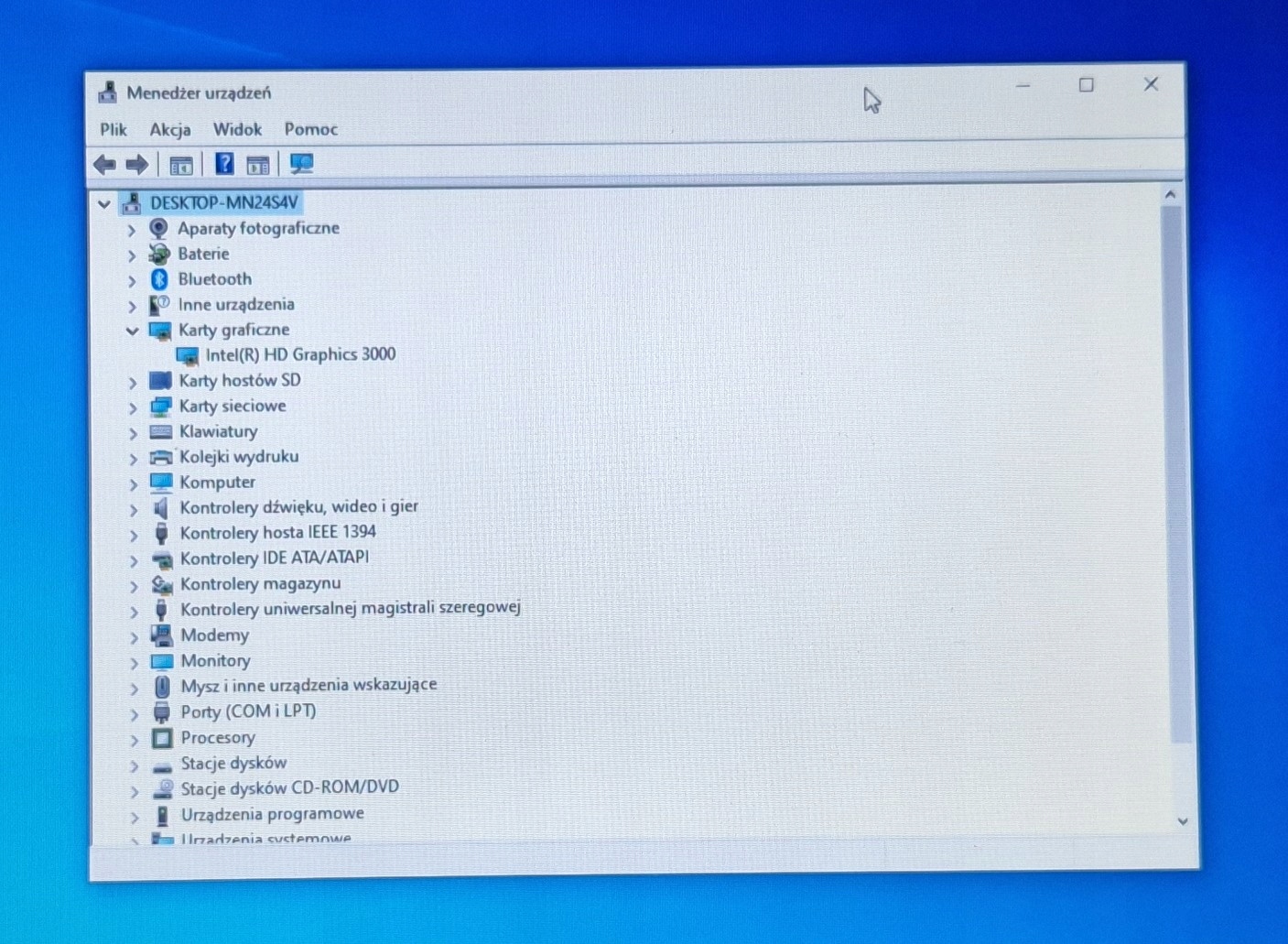
Task: Click the Kolejki wydruku printer icon
Action: 161,457
